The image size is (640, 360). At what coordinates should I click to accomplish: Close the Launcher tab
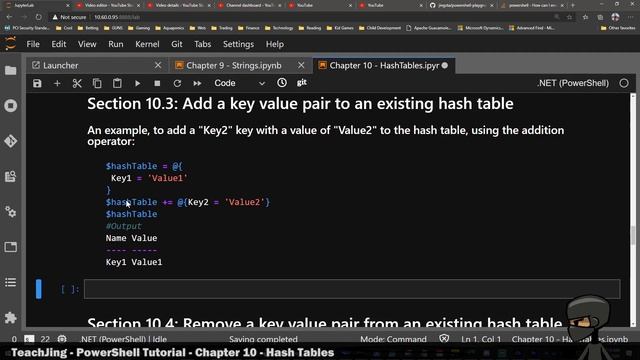tap(158, 65)
